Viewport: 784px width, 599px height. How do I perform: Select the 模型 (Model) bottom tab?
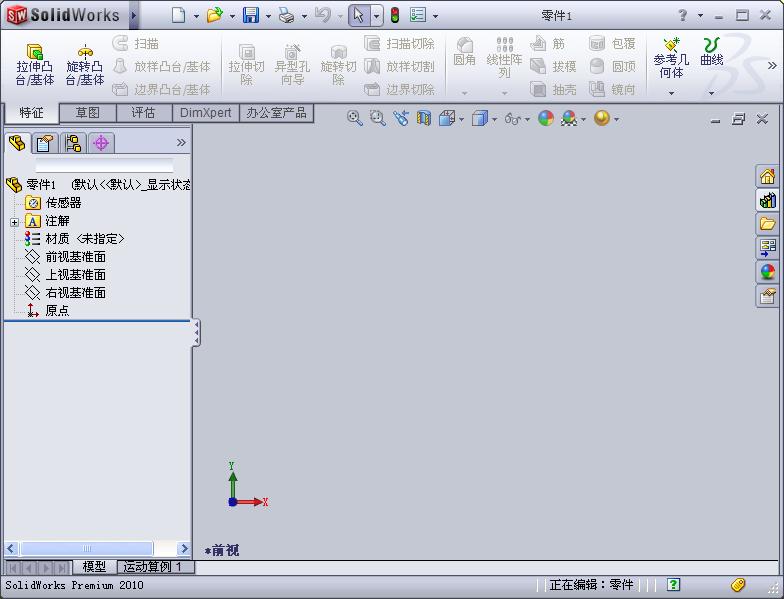[x=94, y=566]
